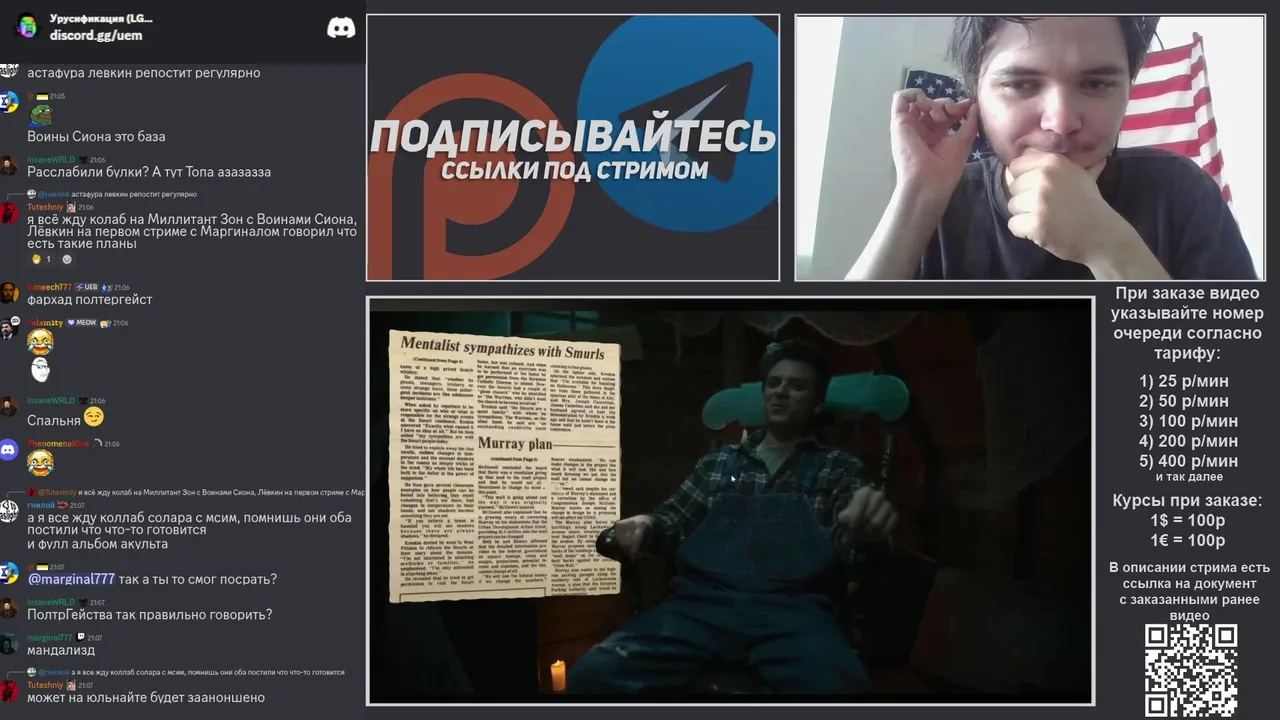The image size is (1280, 720).
Task: Click the UEB tag badge
Action: click(x=86, y=287)
